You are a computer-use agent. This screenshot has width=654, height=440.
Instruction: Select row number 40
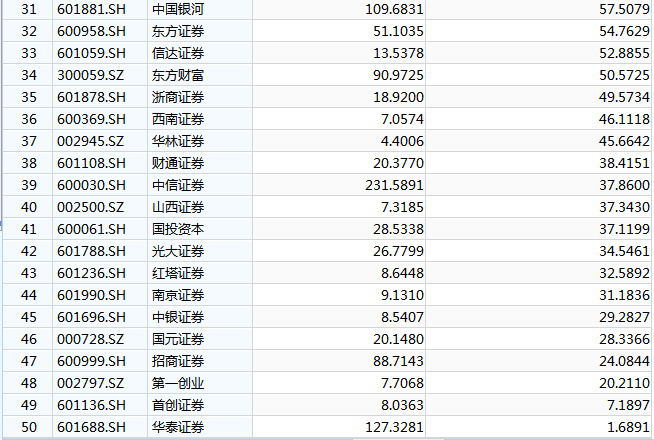tap(28, 207)
